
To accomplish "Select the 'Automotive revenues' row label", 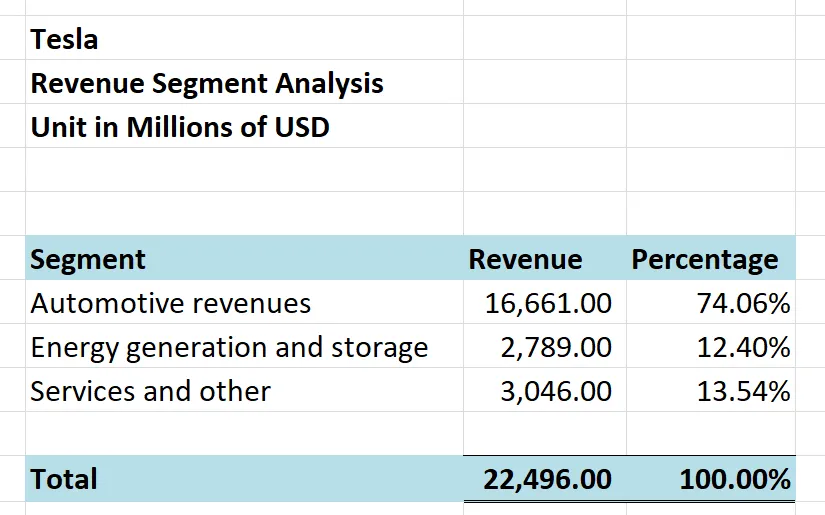I will pyautogui.click(x=244, y=302).
